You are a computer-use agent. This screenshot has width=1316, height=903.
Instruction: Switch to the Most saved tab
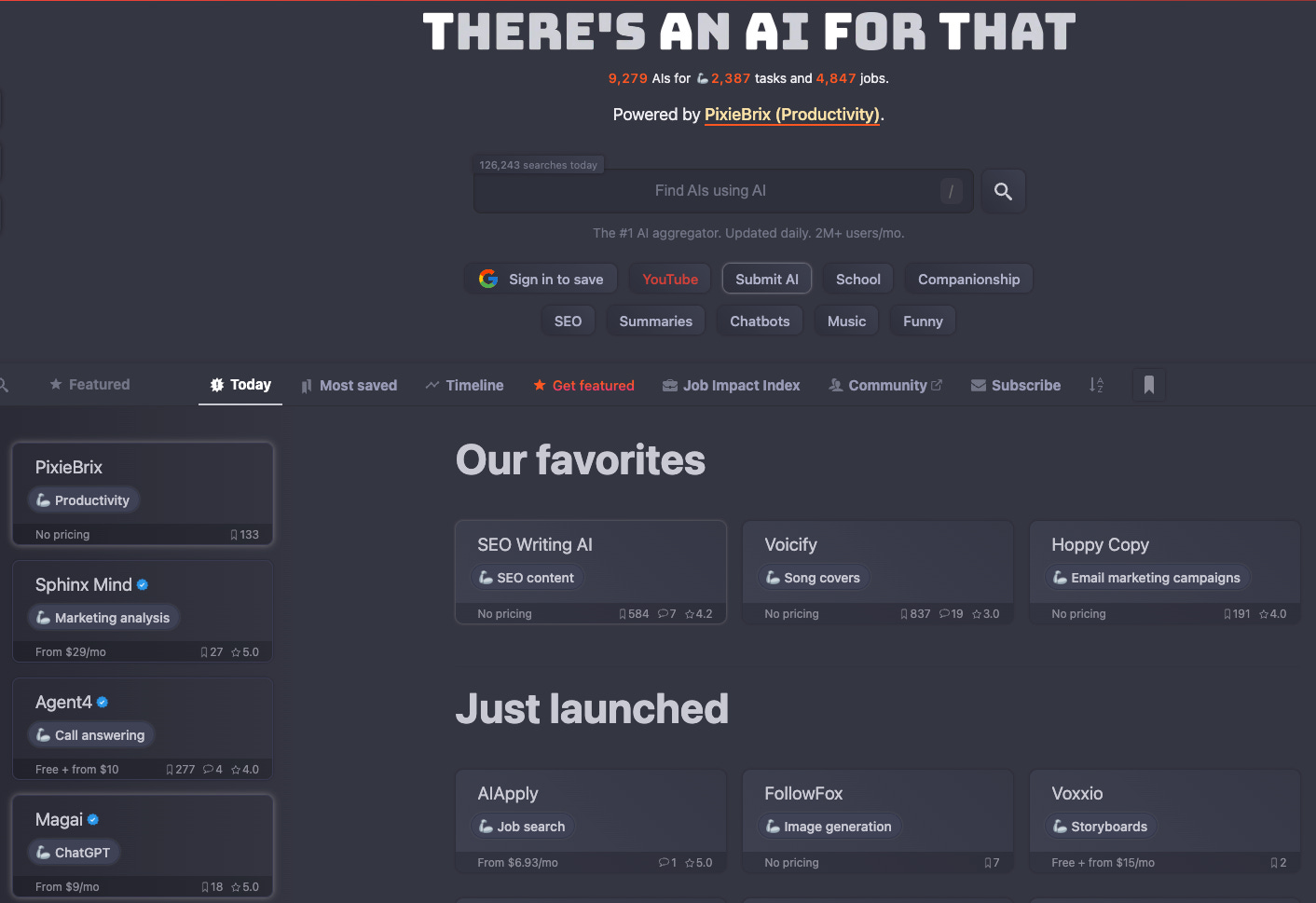pos(349,386)
